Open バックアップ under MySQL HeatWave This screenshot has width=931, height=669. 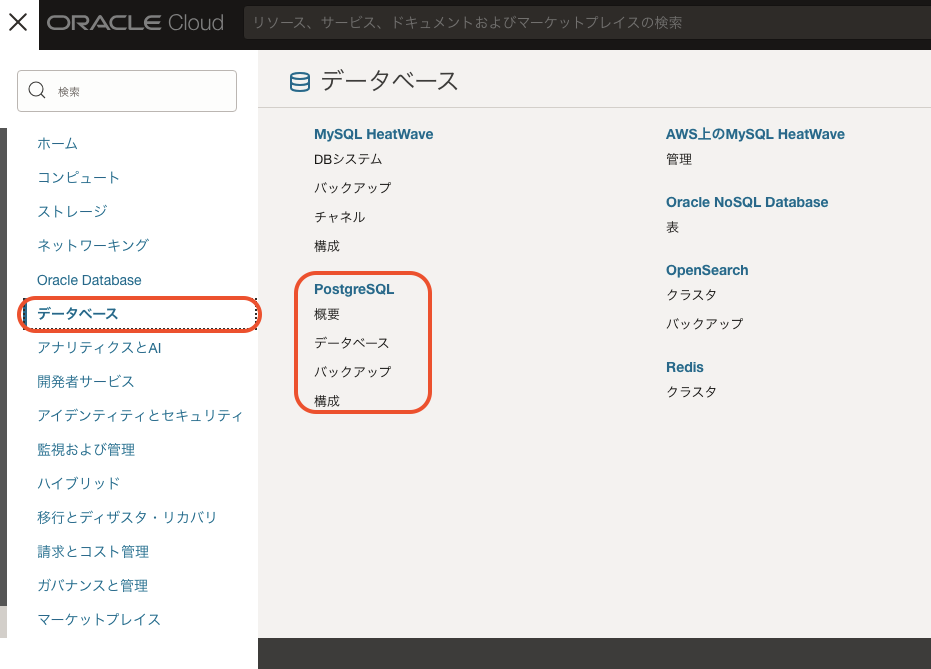click(353, 188)
